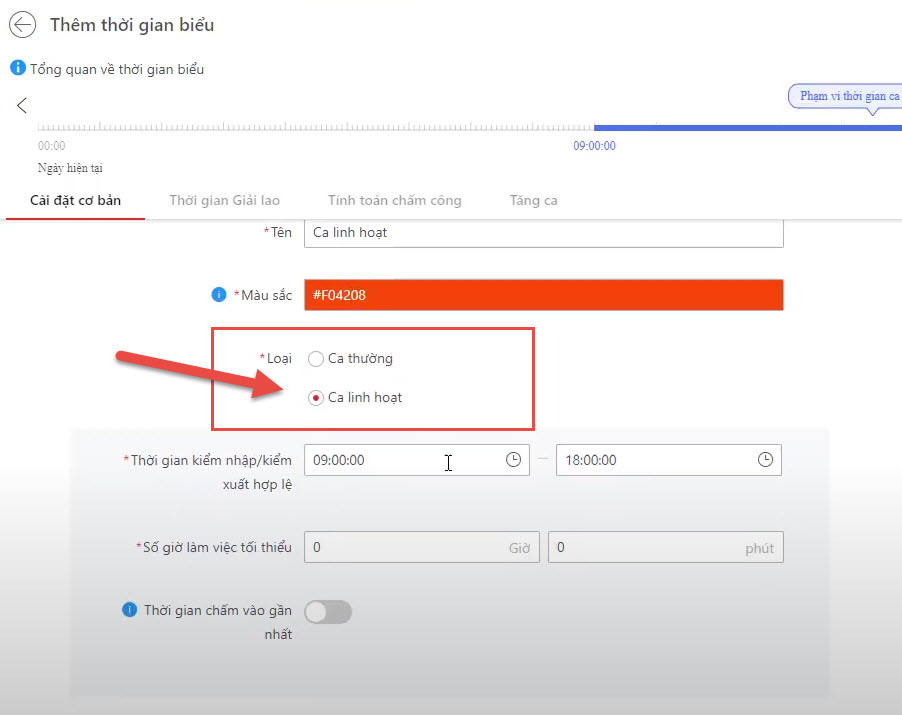Click the info icon beside Thời gian chấm vào gần nhất
The height and width of the screenshot is (715, 902).
pyautogui.click(x=129, y=609)
